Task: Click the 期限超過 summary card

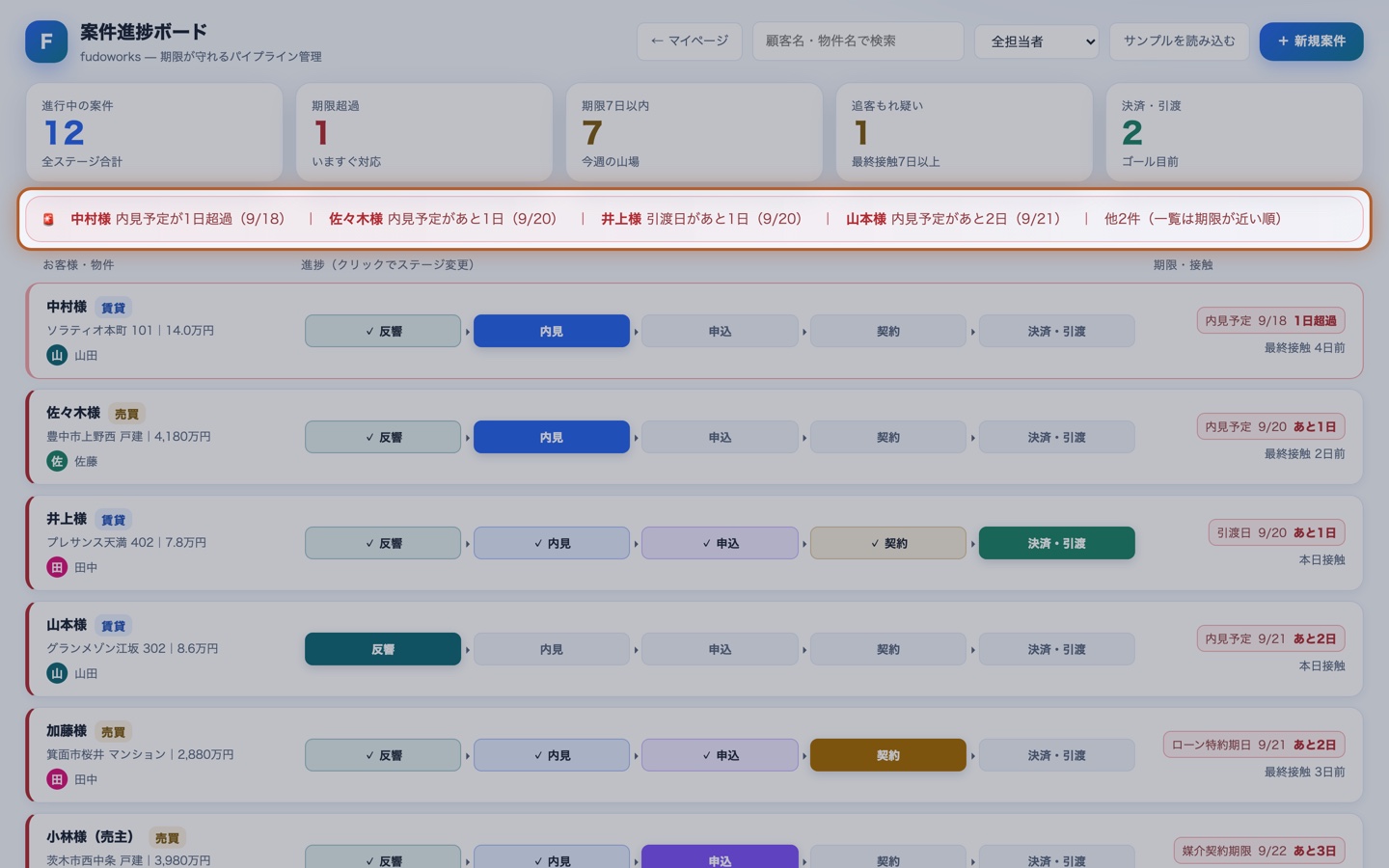Action: 424,132
